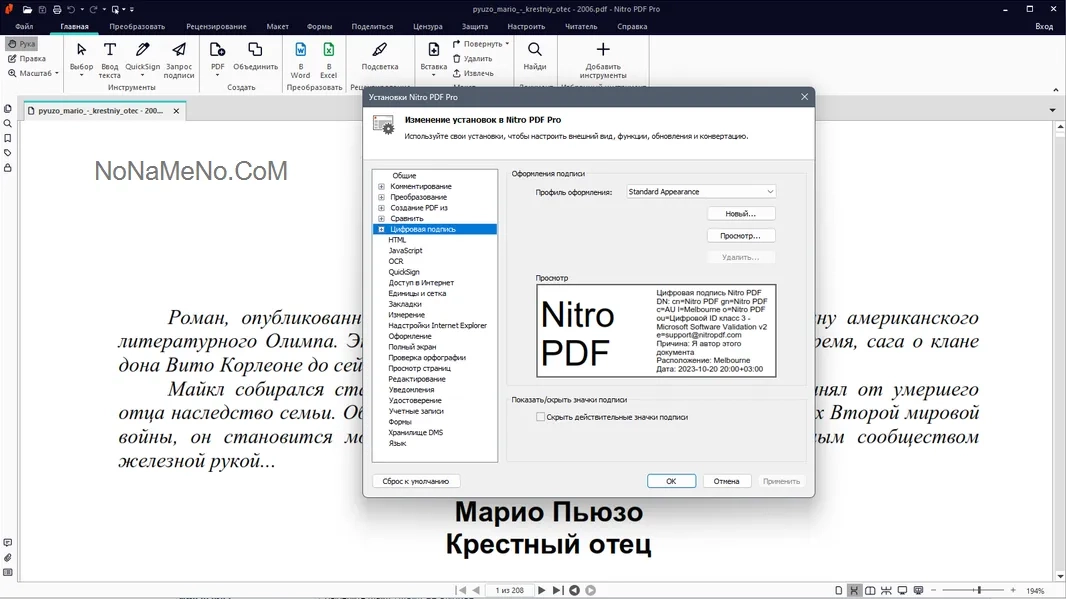Image resolution: width=1066 pixels, height=599 pixels.
Task: Click the Объединить combine files icon
Action: (x=255, y=50)
